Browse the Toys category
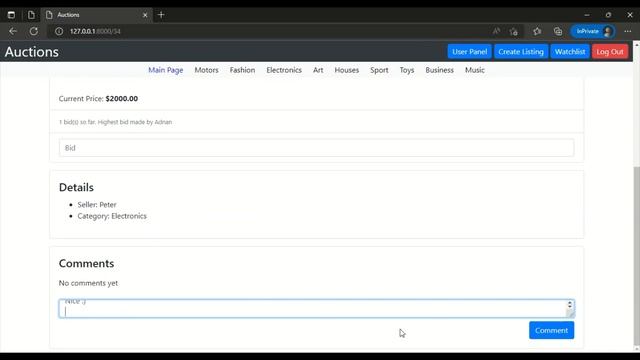This screenshot has height=360, width=640. pos(407,70)
